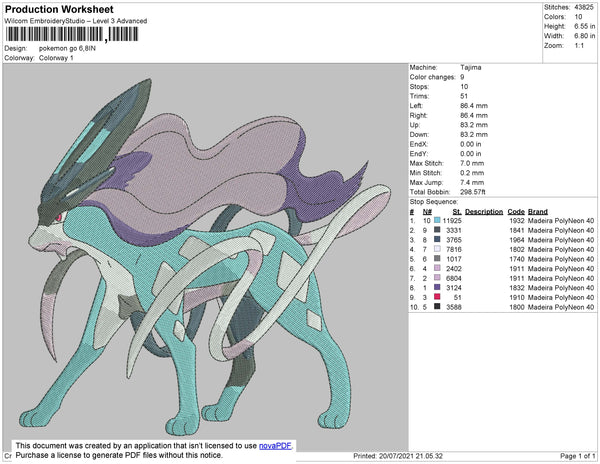Select stitch count 3331 in stop row 2
600x464 pixels.
point(454,230)
